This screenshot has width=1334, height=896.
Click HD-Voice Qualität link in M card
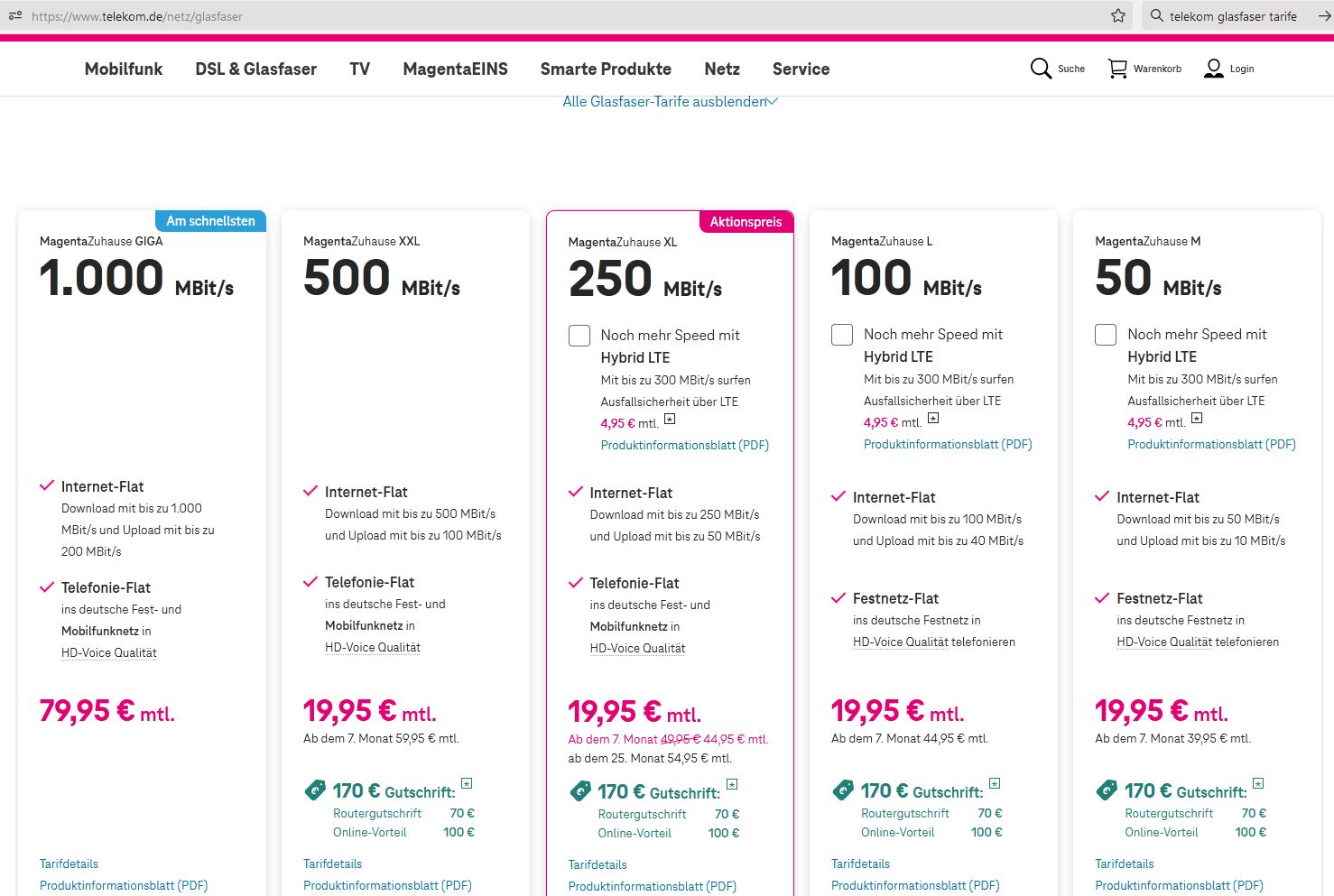tap(1164, 642)
